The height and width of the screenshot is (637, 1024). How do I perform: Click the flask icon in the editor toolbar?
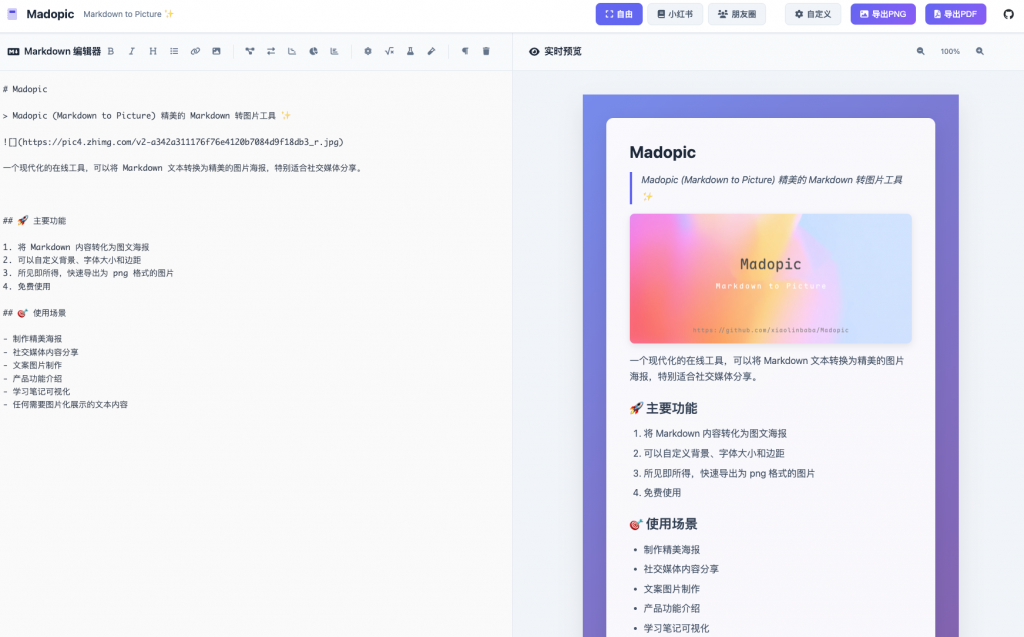point(410,51)
